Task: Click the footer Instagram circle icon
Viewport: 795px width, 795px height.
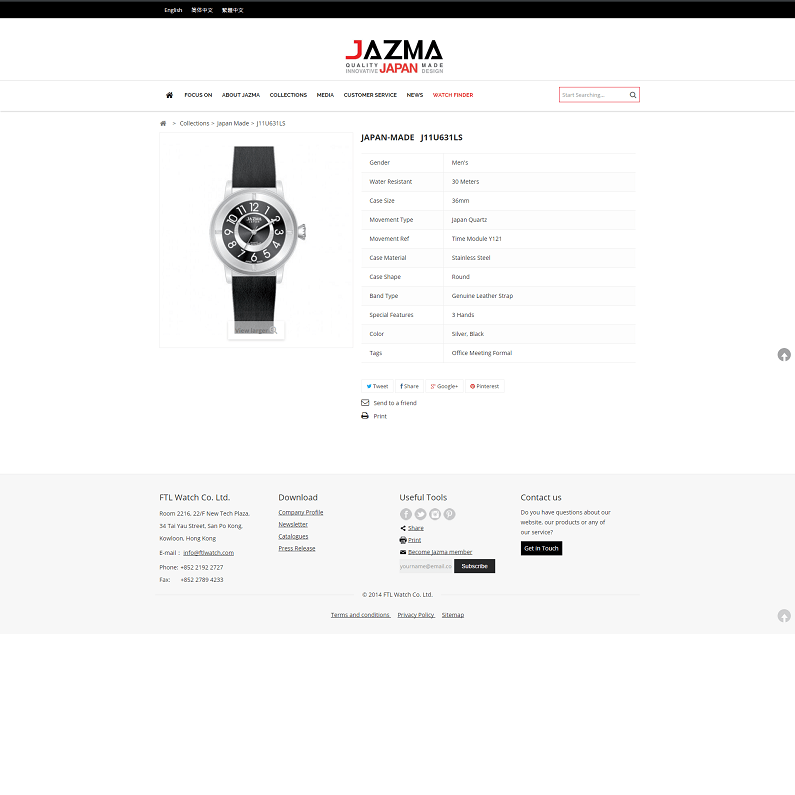Action: click(435, 514)
